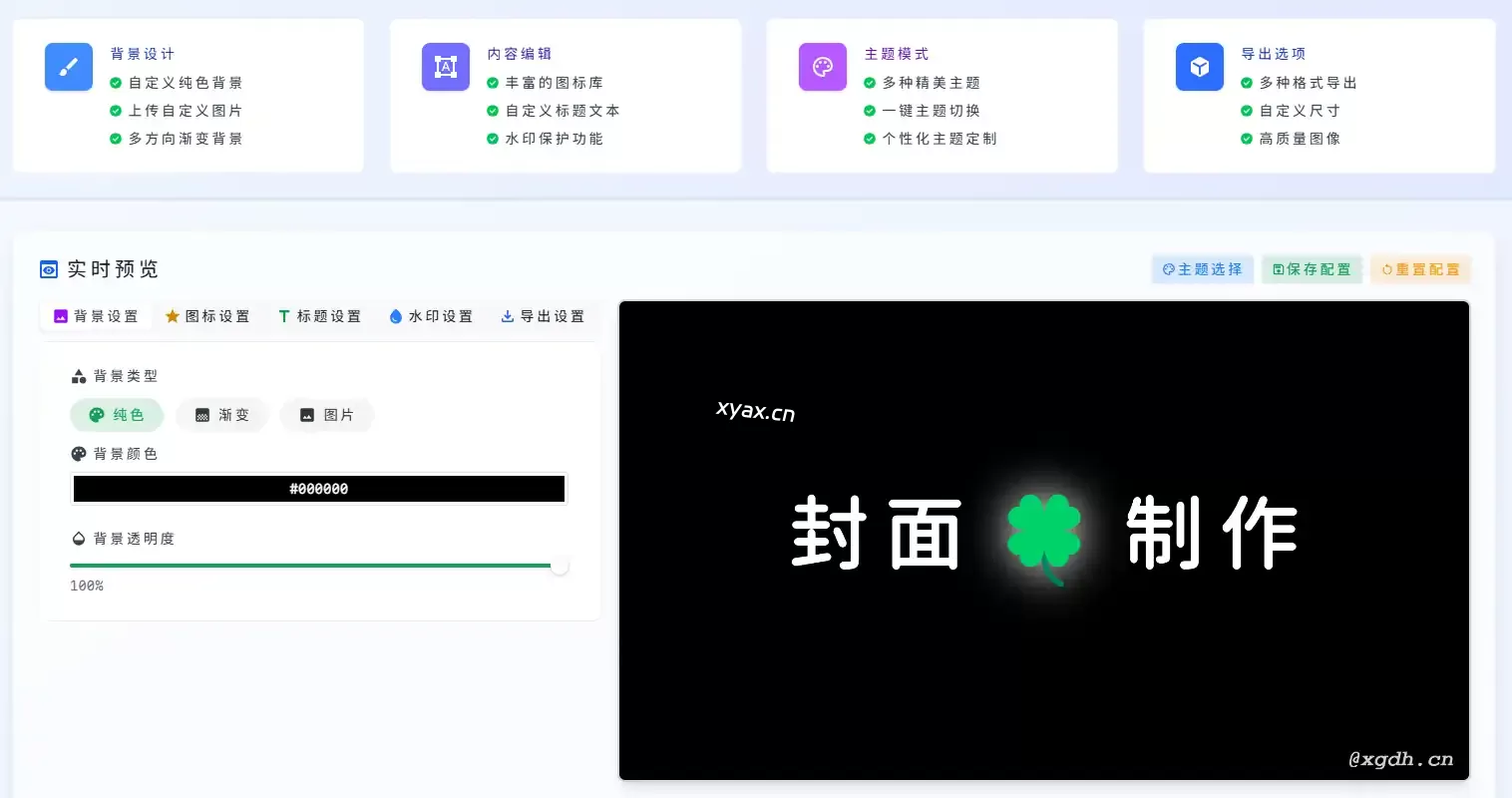Click the paintbrush icon for 背景设计

click(x=69, y=67)
